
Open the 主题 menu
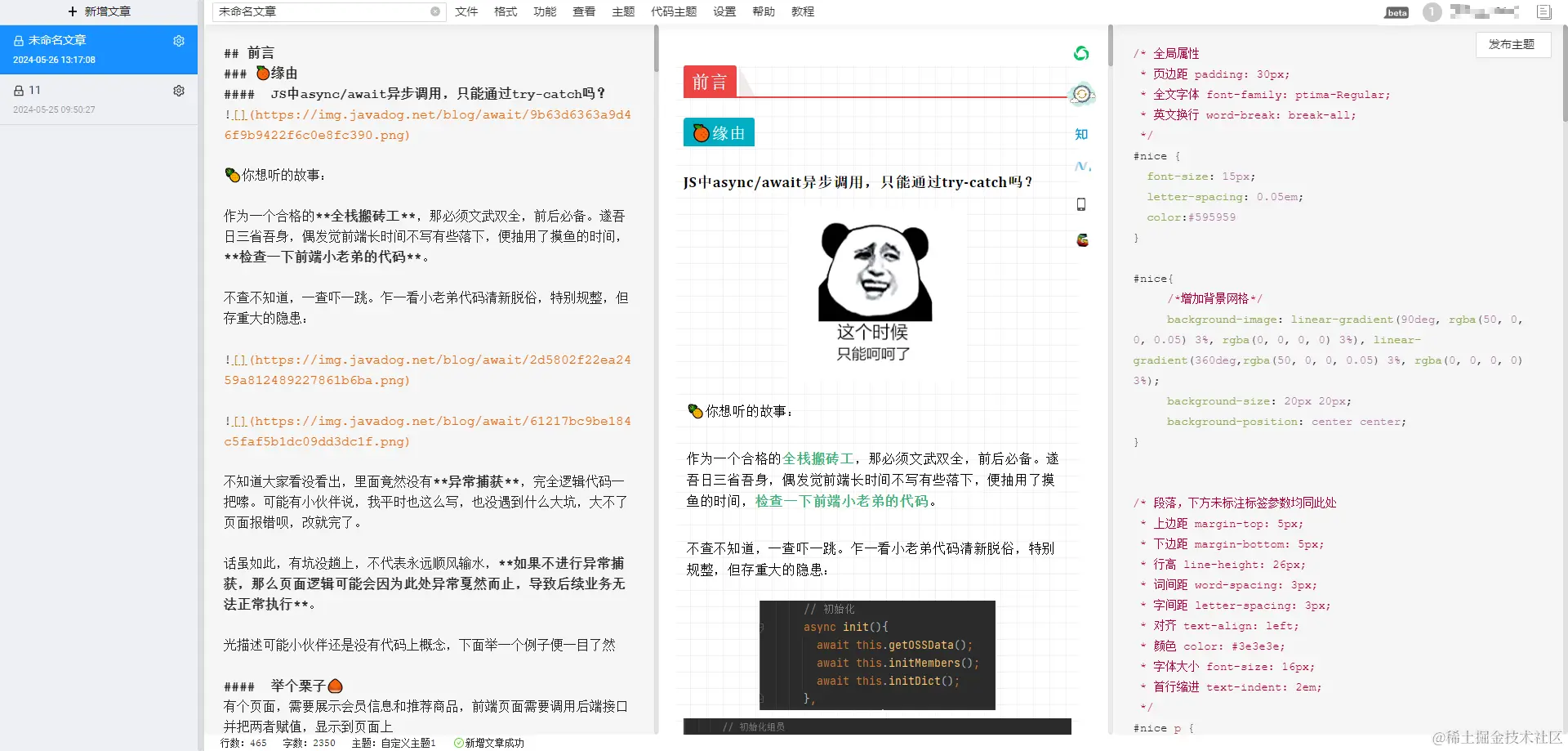(623, 11)
